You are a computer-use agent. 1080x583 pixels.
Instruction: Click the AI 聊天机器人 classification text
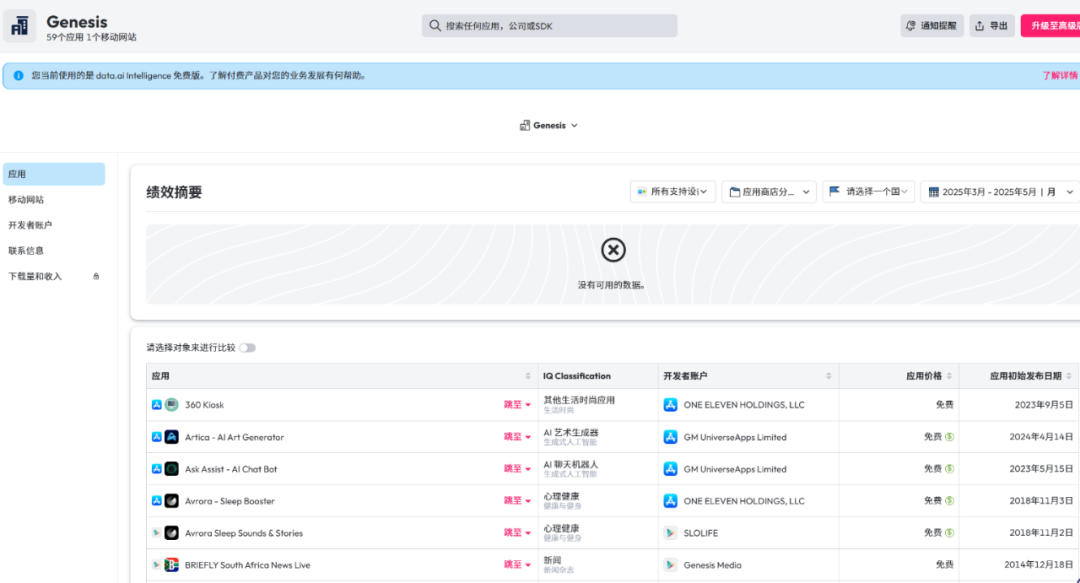point(570,464)
